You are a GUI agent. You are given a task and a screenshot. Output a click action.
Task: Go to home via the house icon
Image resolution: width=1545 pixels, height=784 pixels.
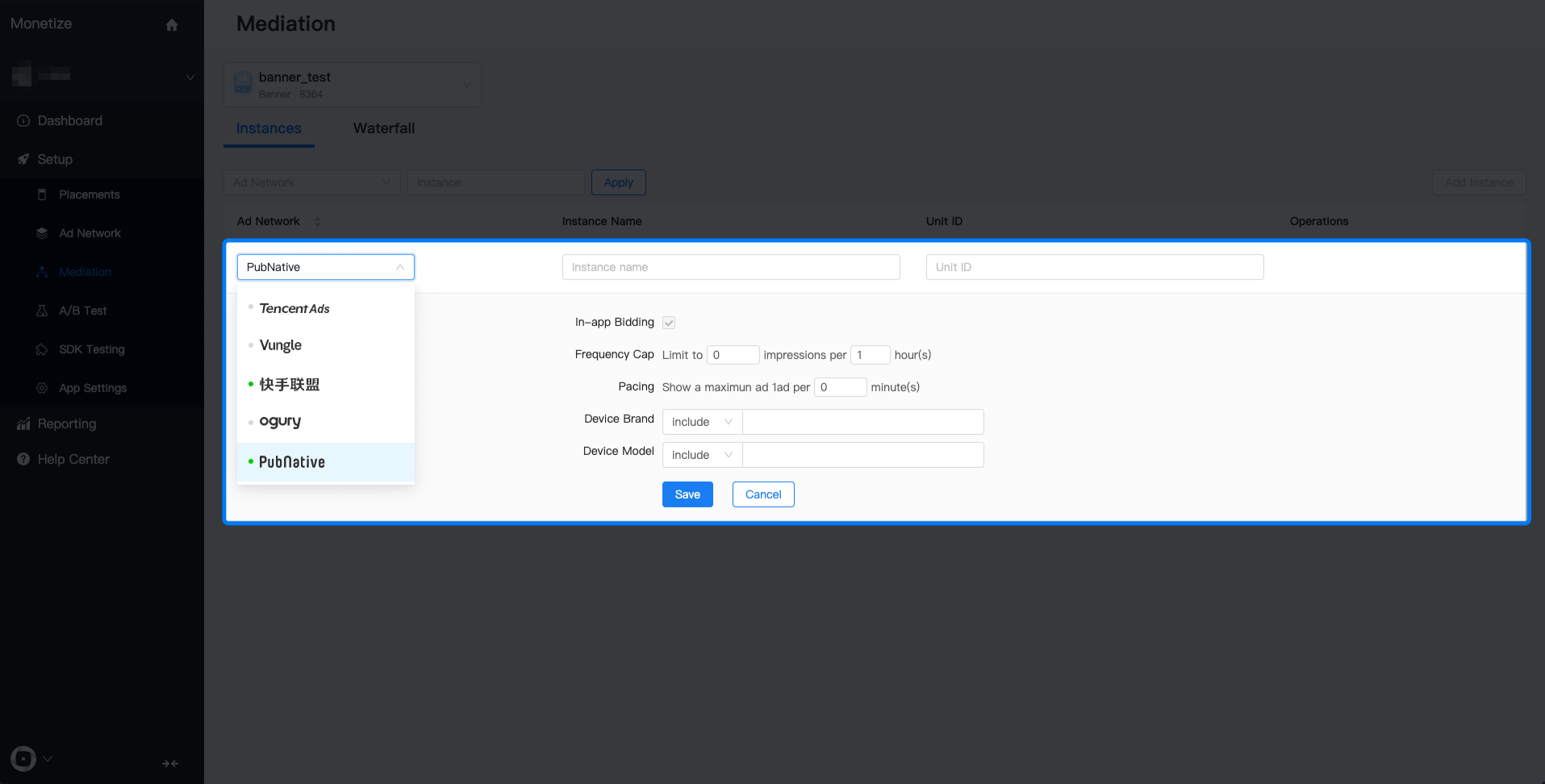tap(172, 25)
